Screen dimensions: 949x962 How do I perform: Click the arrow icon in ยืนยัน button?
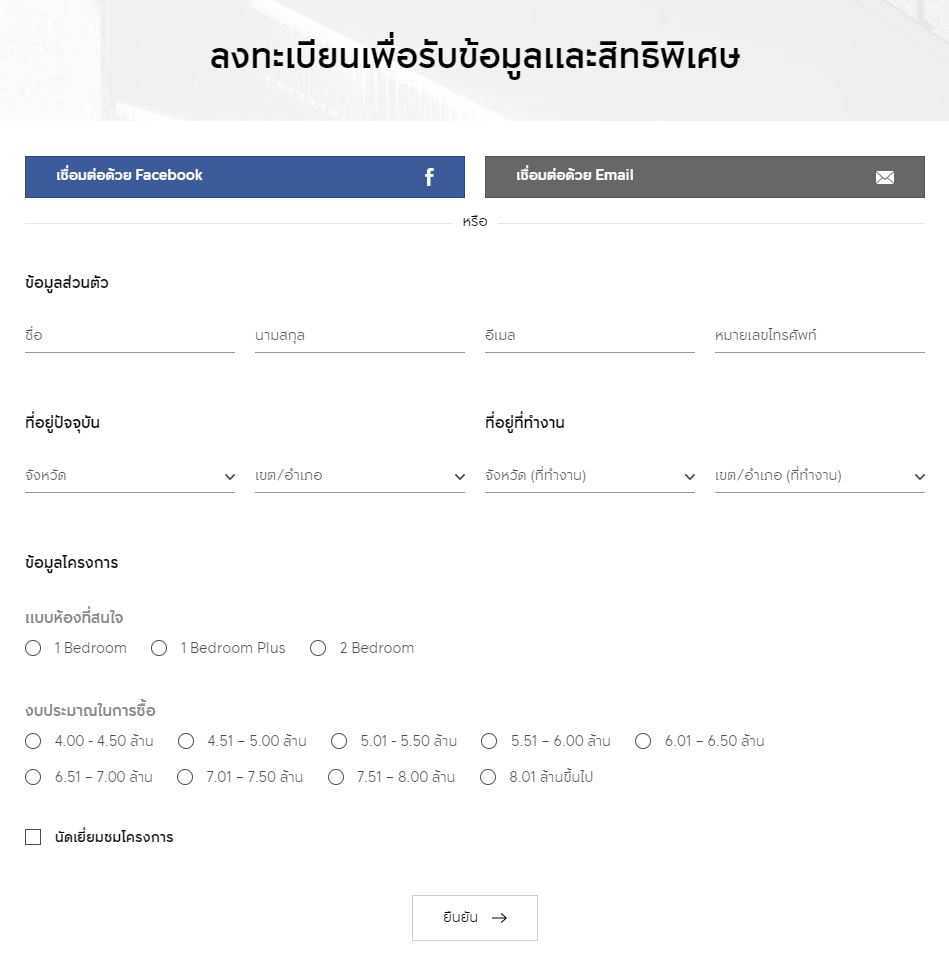coord(500,918)
